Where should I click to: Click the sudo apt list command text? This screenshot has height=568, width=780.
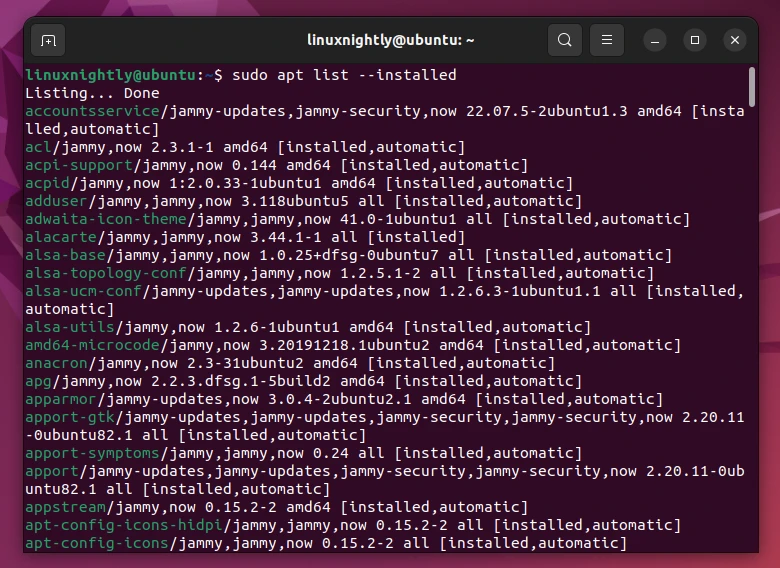344,75
